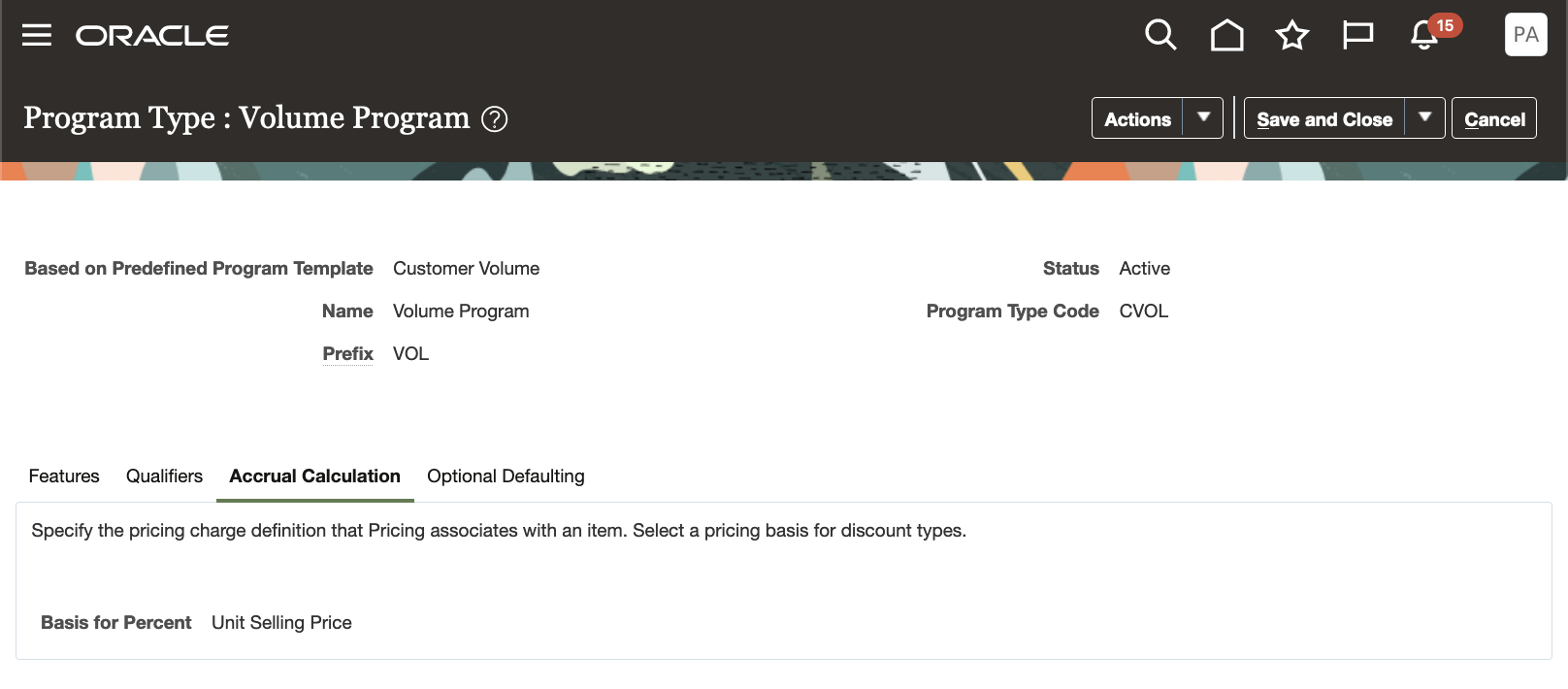Click the Cancel button
Screen dimensions: 1568x689
[x=1494, y=117]
